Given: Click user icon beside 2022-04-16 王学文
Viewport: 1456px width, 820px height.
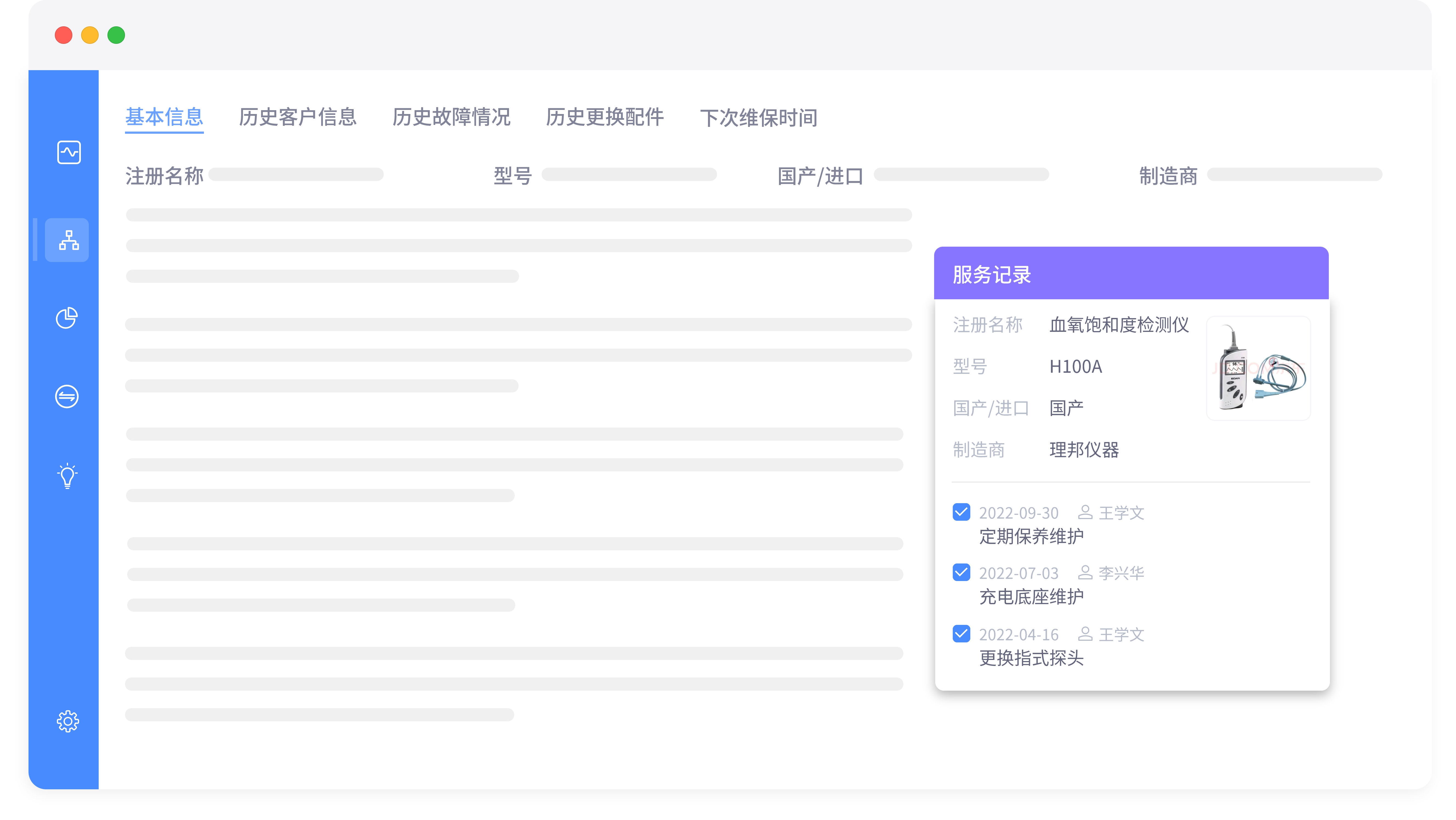Looking at the screenshot, I should (1085, 634).
